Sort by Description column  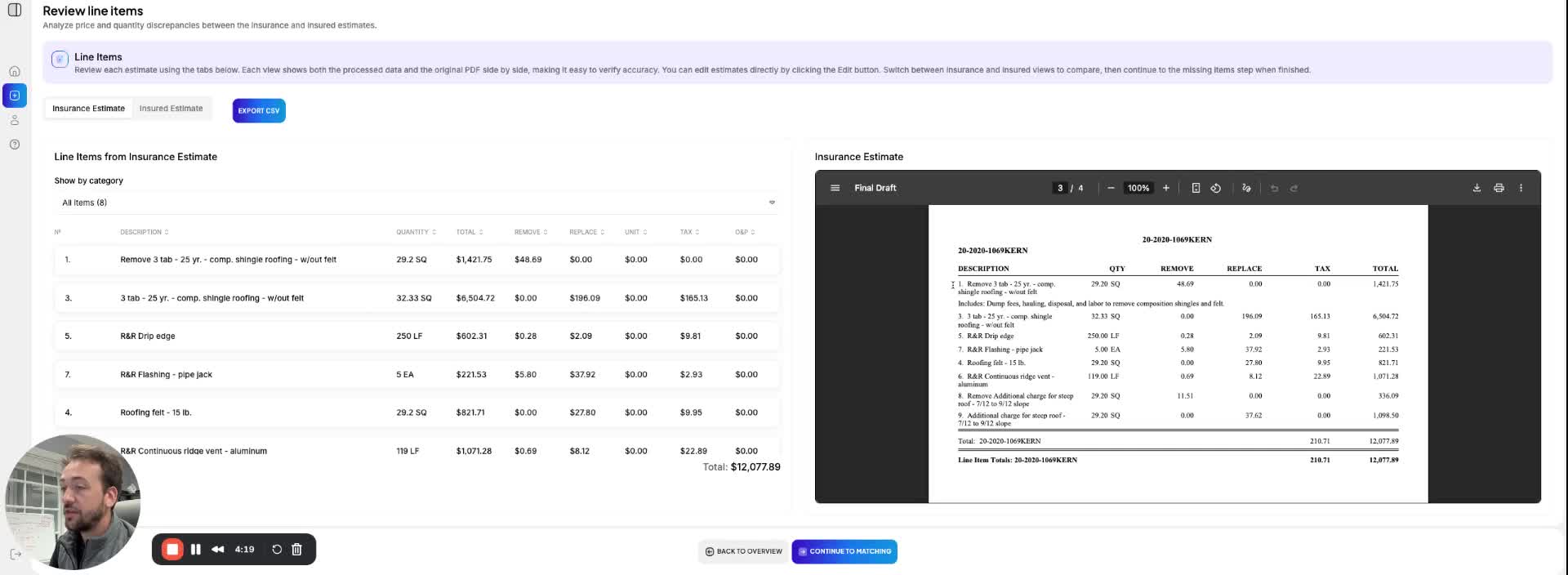145,232
